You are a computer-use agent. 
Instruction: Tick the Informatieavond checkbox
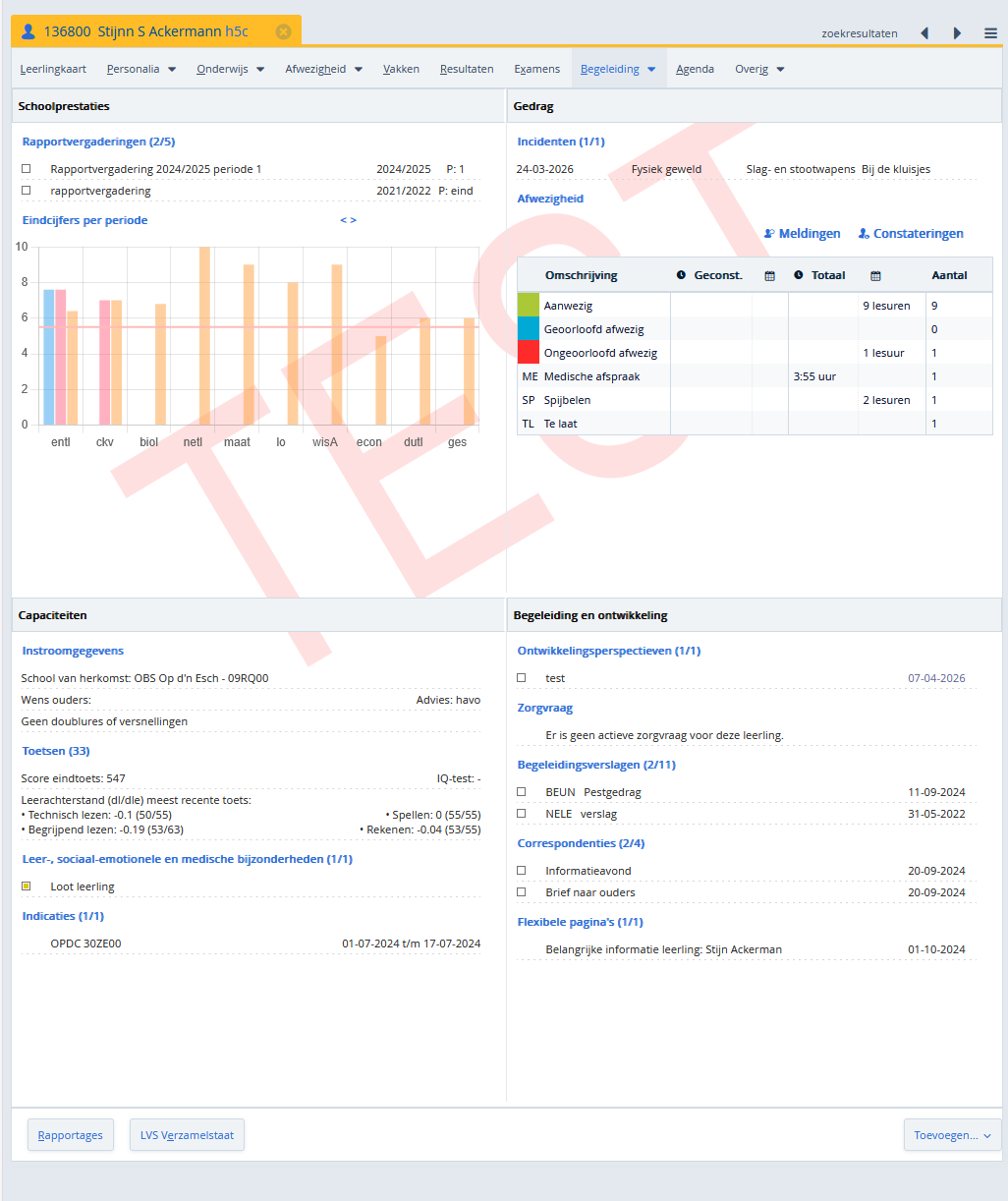click(x=522, y=871)
